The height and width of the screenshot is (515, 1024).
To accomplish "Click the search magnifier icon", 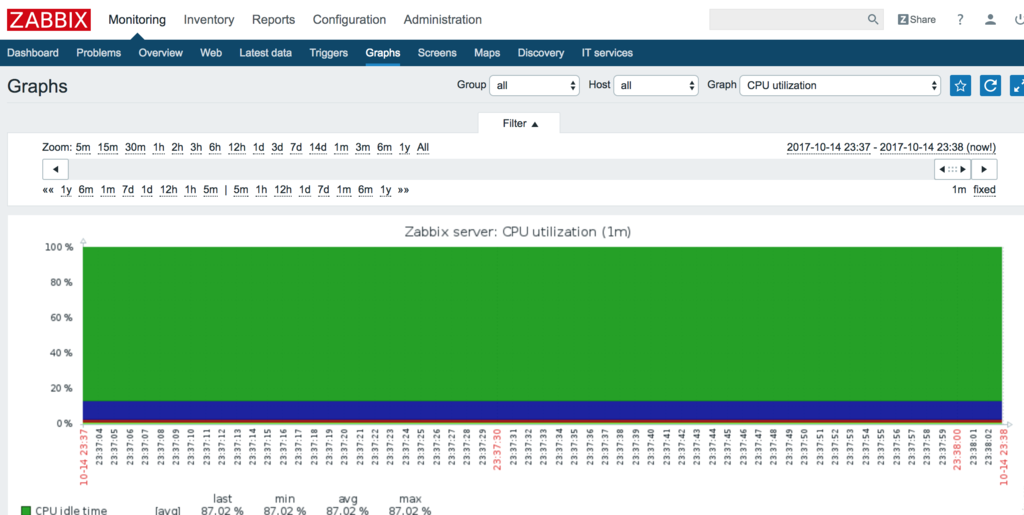I will point(873,20).
